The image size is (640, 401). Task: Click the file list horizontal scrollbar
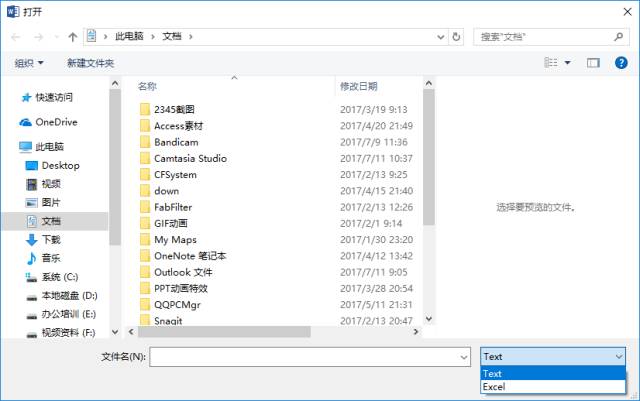point(224,332)
